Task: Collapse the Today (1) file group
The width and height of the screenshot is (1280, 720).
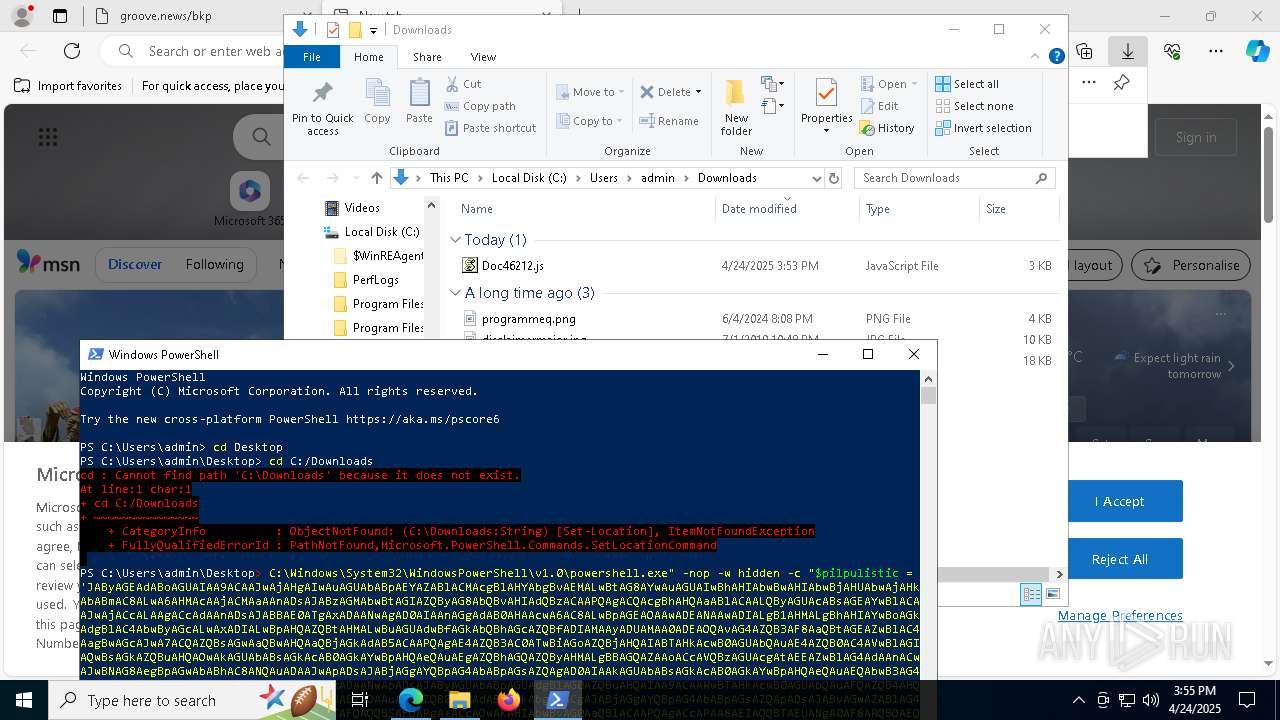Action: pyautogui.click(x=455, y=240)
